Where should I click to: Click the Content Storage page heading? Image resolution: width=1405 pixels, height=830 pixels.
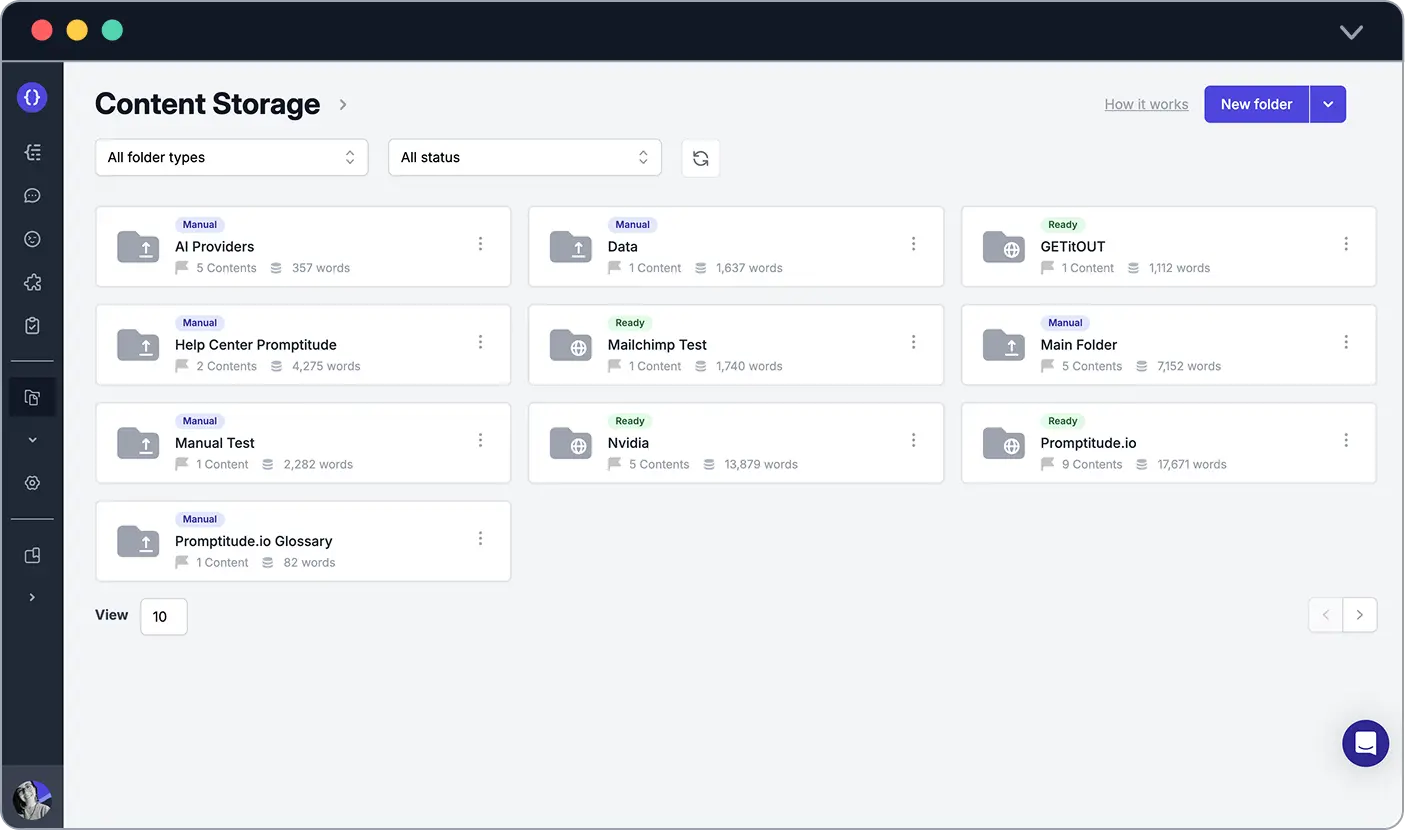(208, 104)
